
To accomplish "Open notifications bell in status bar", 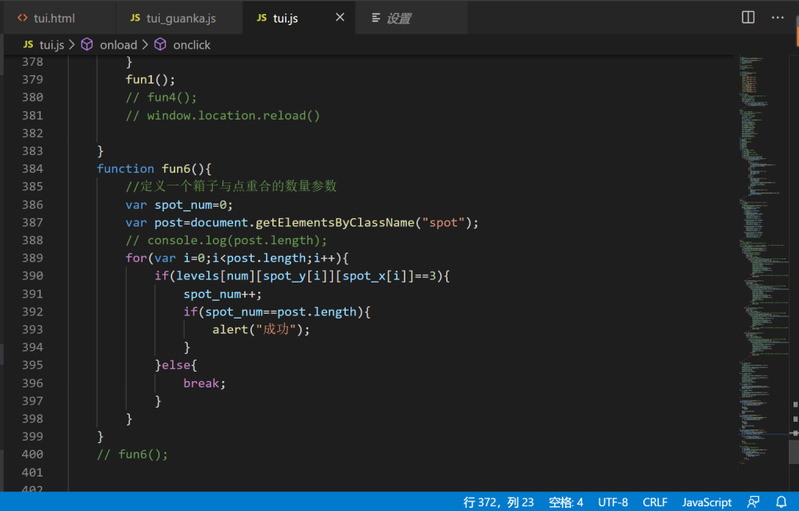I will coord(781,502).
